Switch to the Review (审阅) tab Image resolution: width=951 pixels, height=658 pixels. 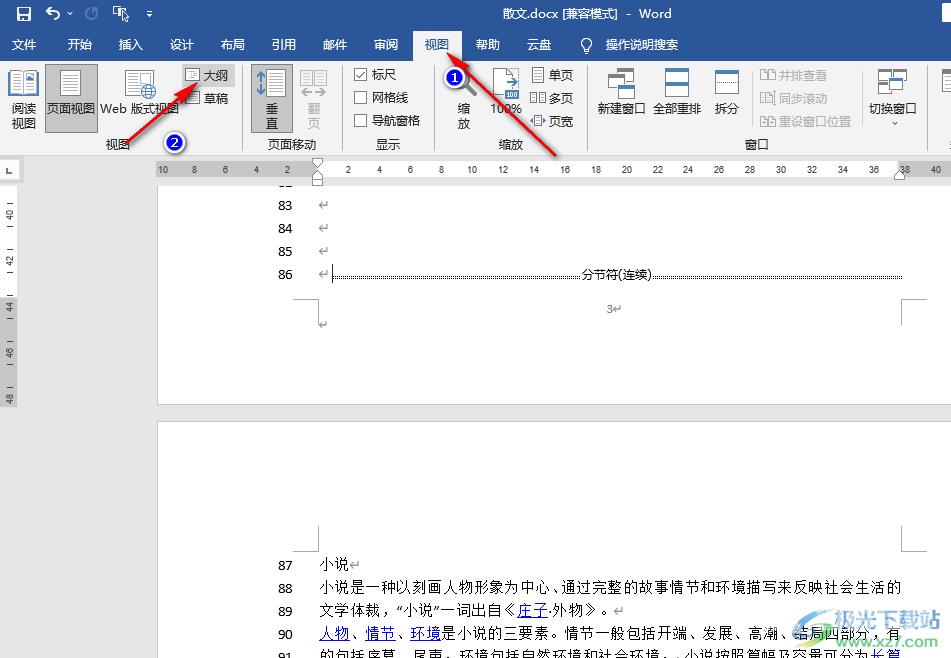pos(386,45)
